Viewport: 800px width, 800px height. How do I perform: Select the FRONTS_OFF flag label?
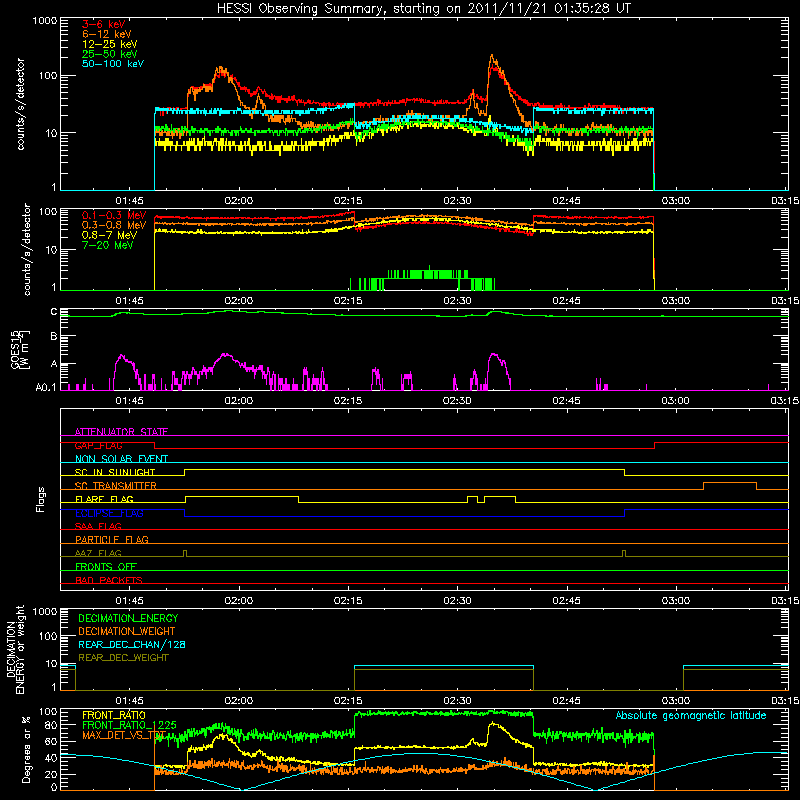click(x=106, y=566)
